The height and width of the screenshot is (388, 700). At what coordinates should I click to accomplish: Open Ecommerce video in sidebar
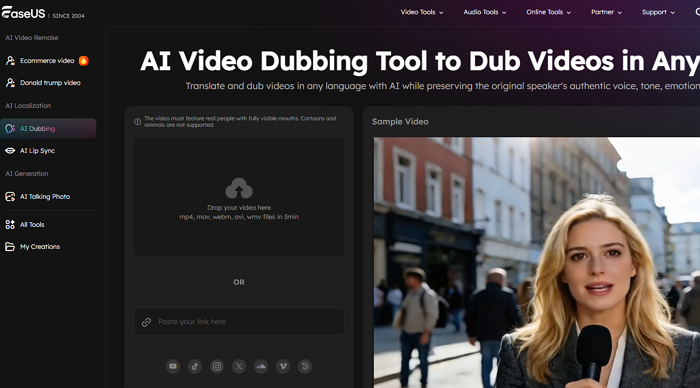point(48,61)
